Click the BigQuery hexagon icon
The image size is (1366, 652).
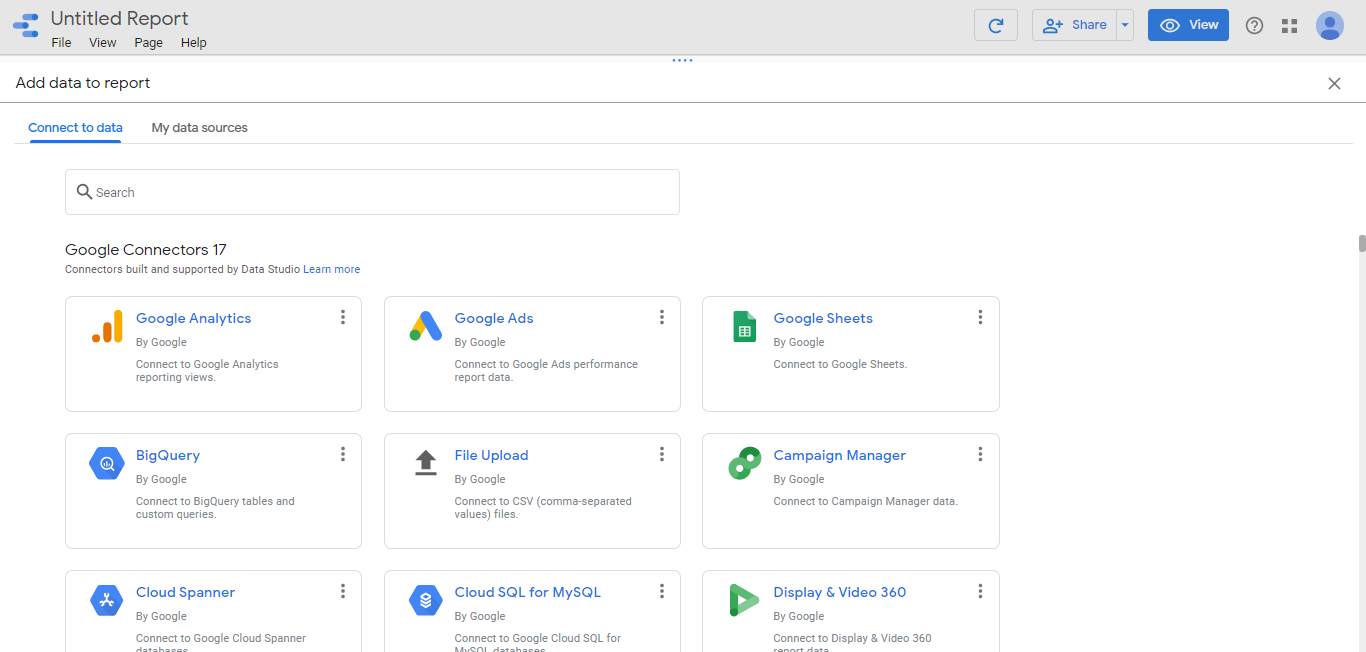click(x=106, y=464)
